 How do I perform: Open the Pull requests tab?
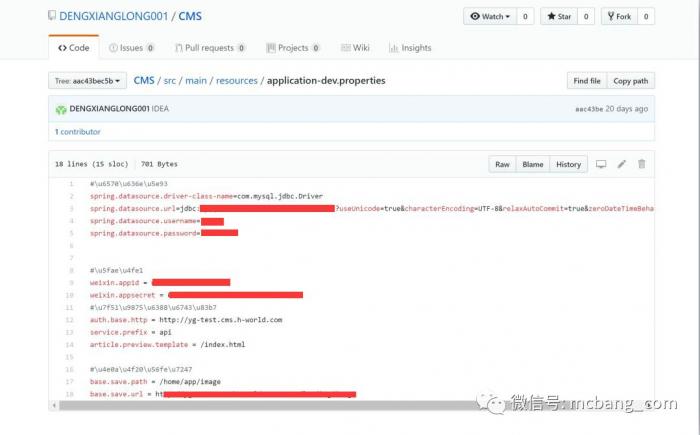click(209, 48)
